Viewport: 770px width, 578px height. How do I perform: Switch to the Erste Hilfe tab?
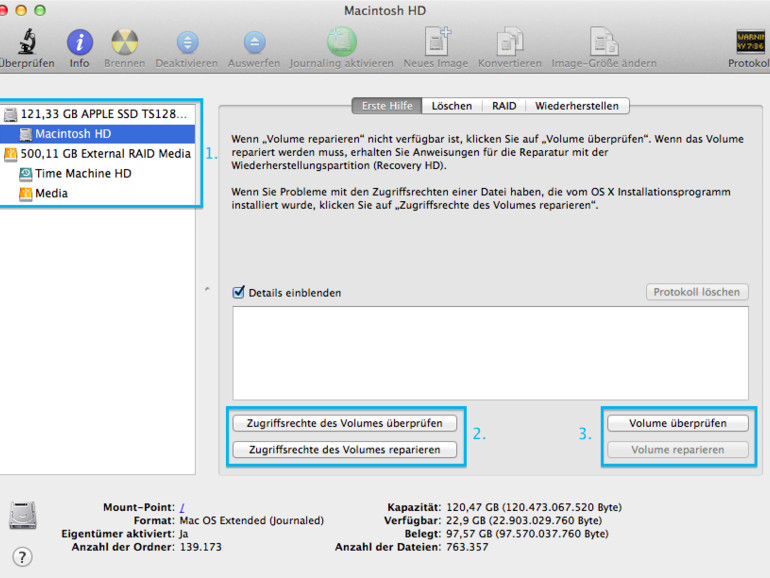pyautogui.click(x=387, y=106)
